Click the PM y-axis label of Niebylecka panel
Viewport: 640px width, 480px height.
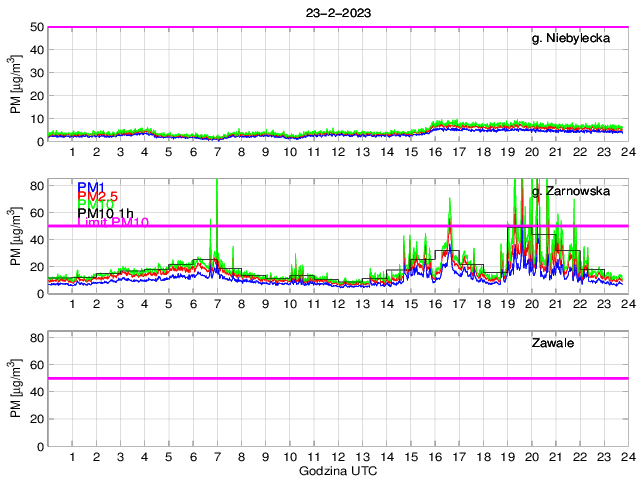coord(16,86)
